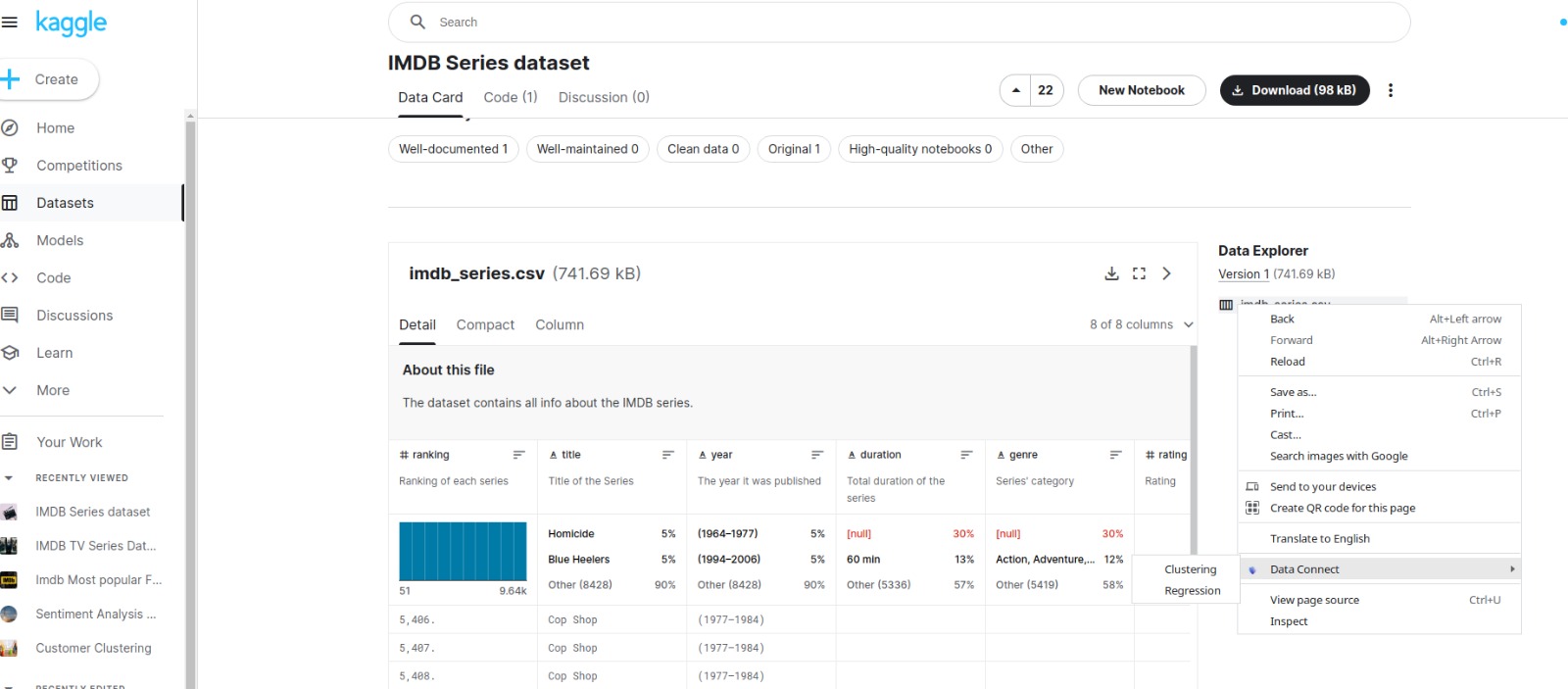Viewport: 1568px width, 689px height.
Task: Click the Learn graduation cap icon
Action: (10, 353)
